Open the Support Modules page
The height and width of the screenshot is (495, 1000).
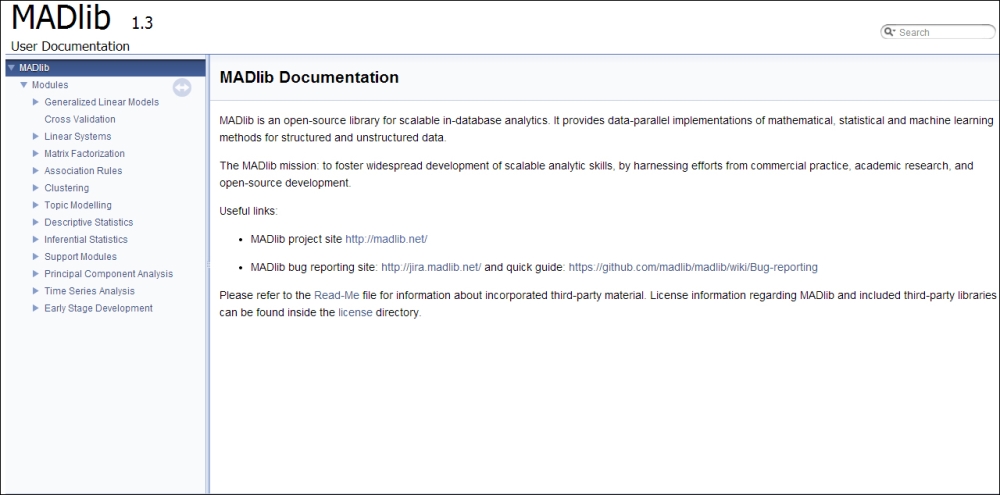pos(80,257)
